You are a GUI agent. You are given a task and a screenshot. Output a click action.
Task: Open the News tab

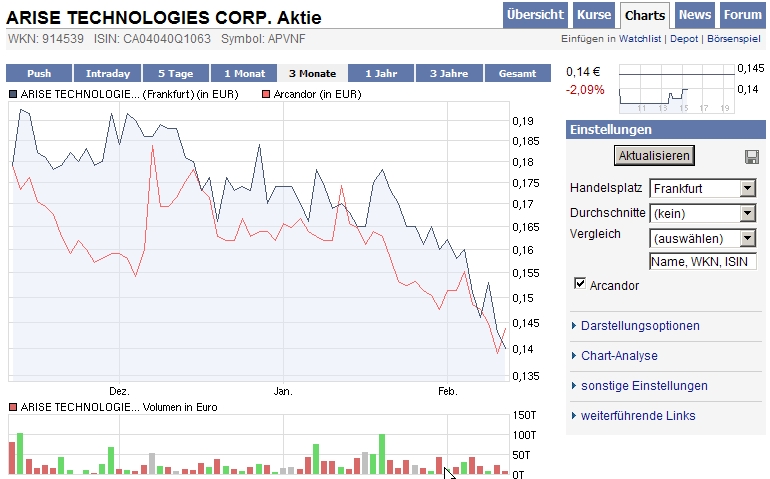[695, 15]
